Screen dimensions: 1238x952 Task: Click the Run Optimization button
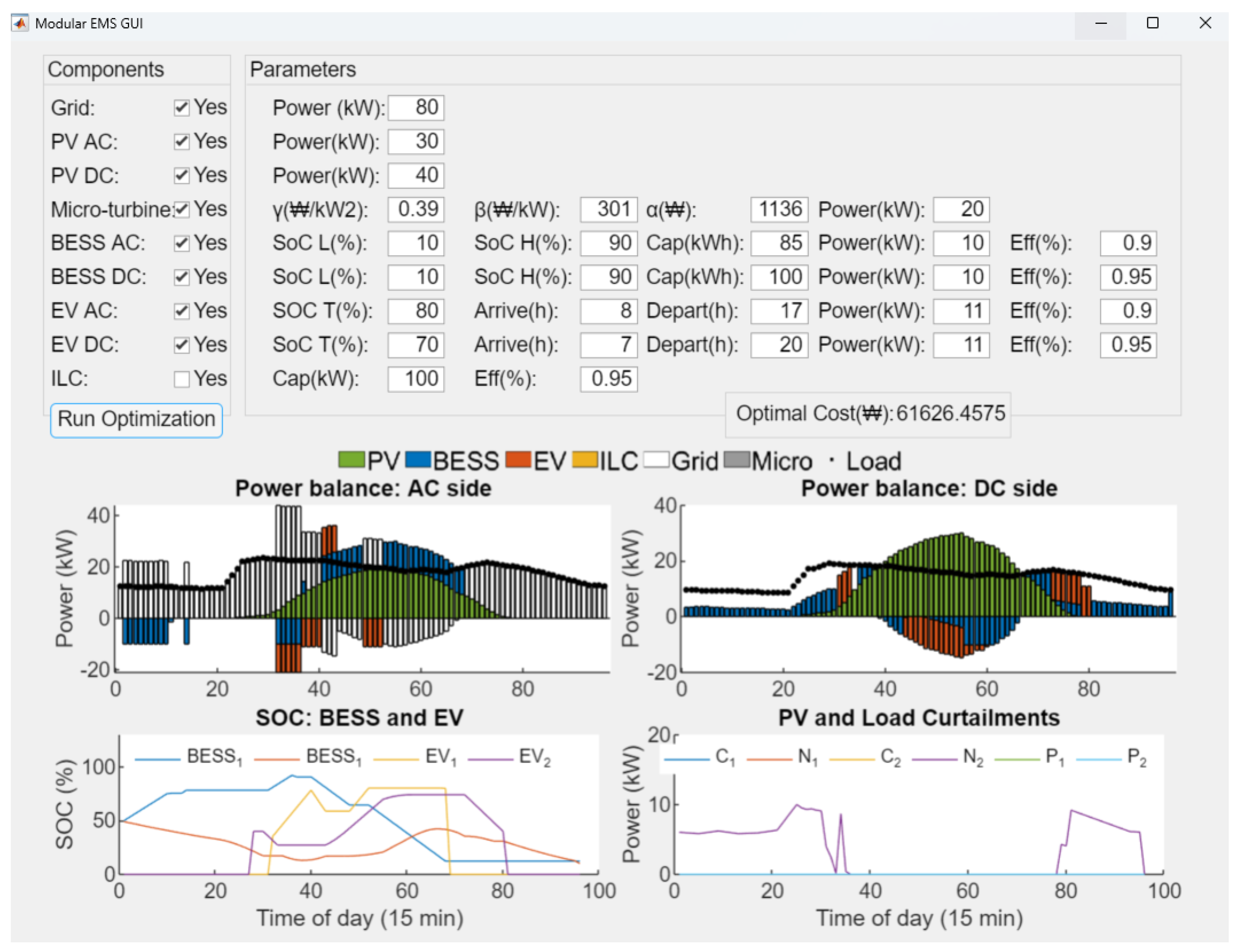point(136,421)
